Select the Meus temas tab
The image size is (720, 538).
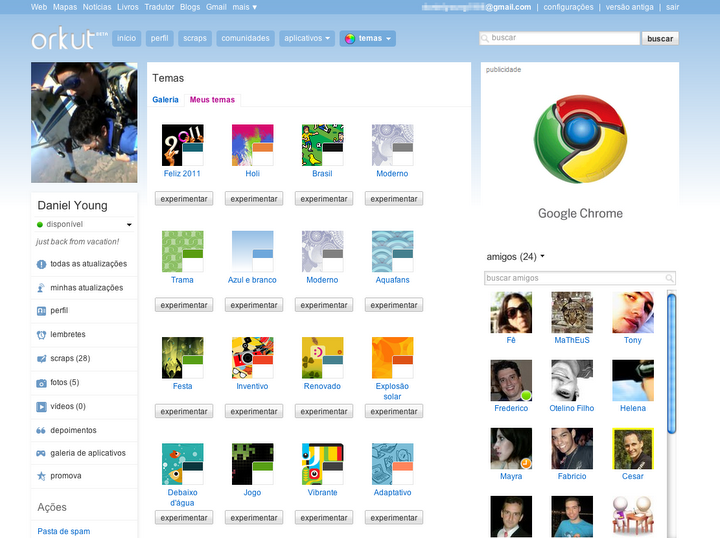pyautogui.click(x=212, y=100)
